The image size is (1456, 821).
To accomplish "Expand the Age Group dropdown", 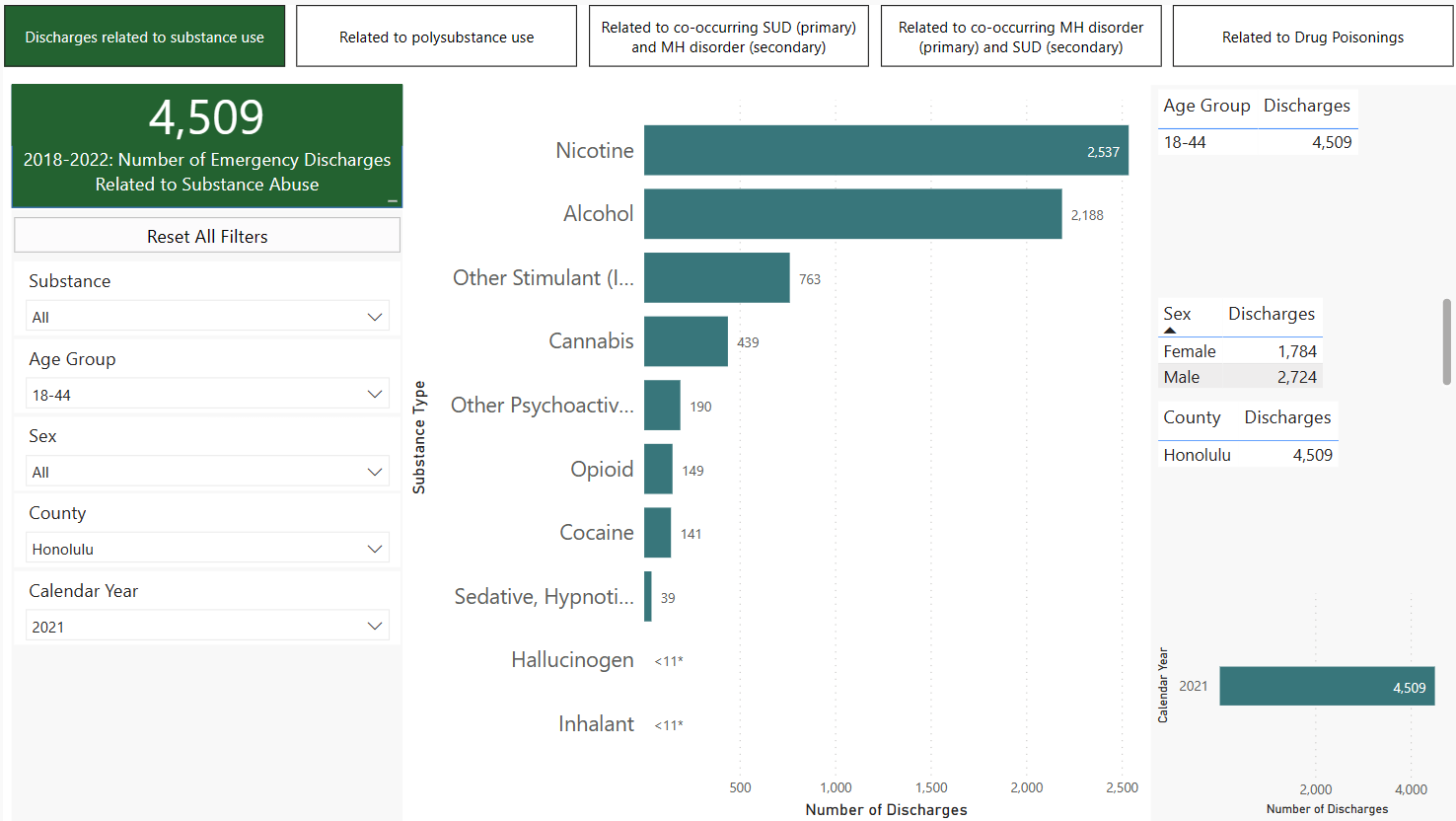I will 207,395.
